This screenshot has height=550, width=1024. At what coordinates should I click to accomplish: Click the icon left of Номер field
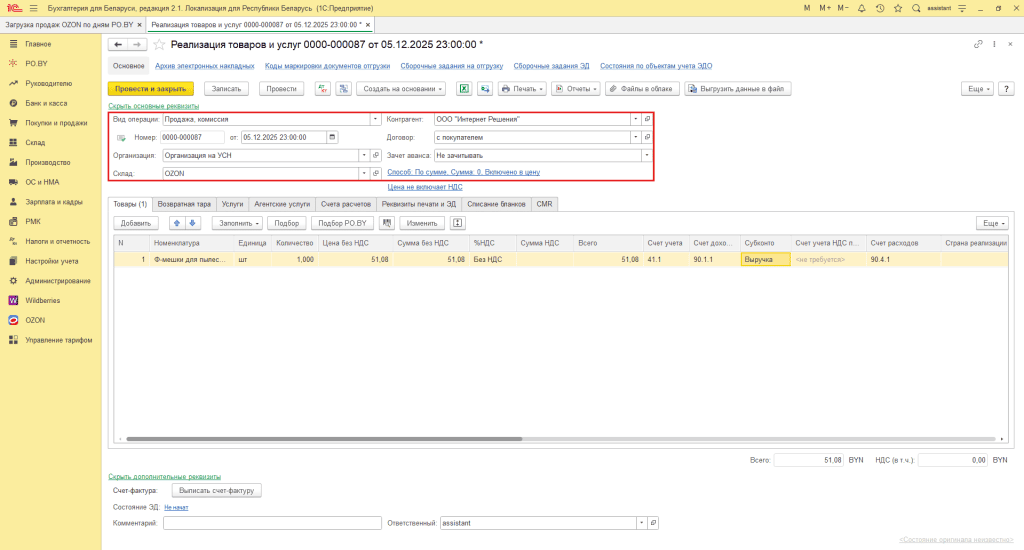click(x=121, y=138)
